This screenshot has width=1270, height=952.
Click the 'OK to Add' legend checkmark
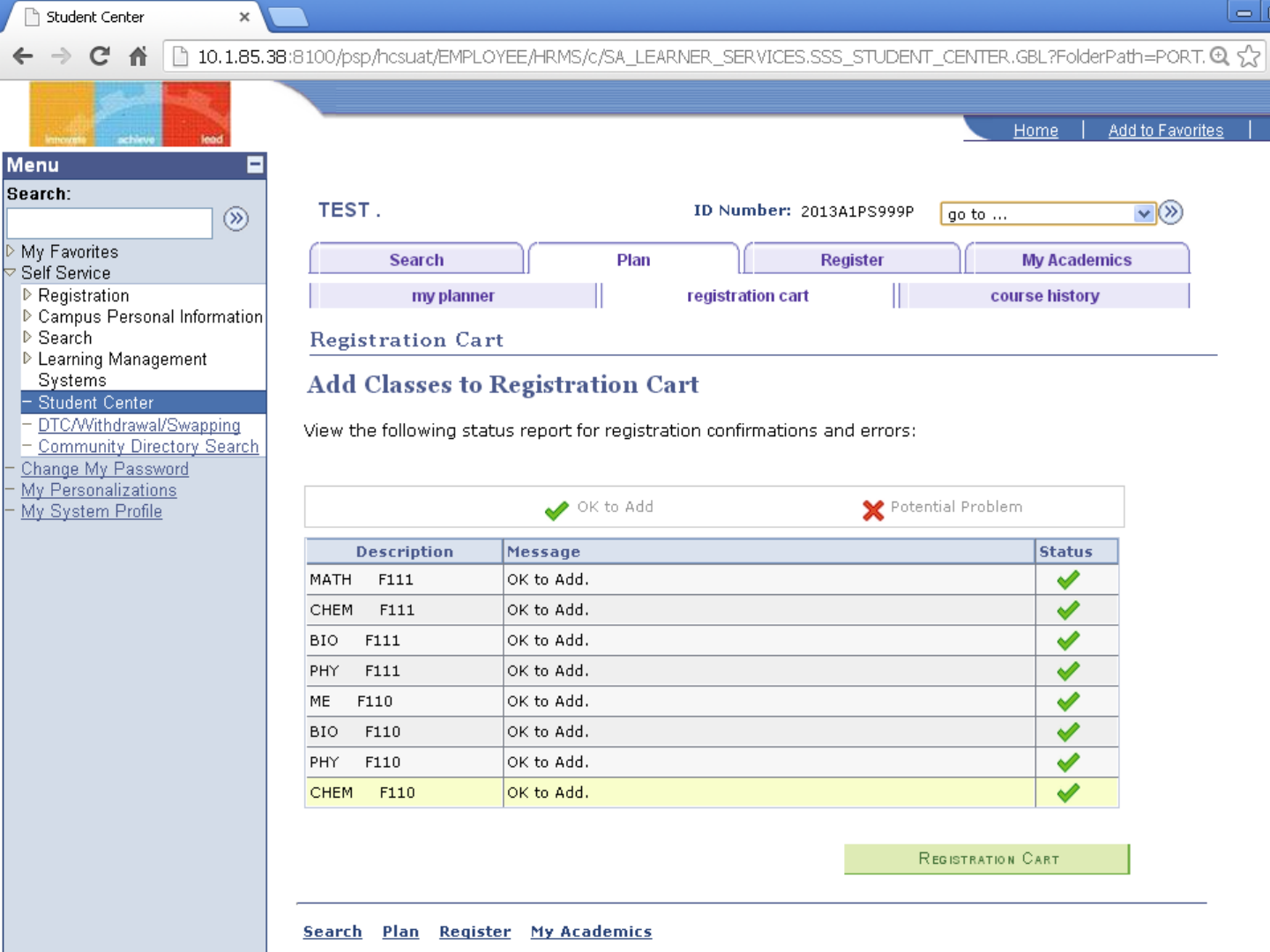(x=557, y=510)
